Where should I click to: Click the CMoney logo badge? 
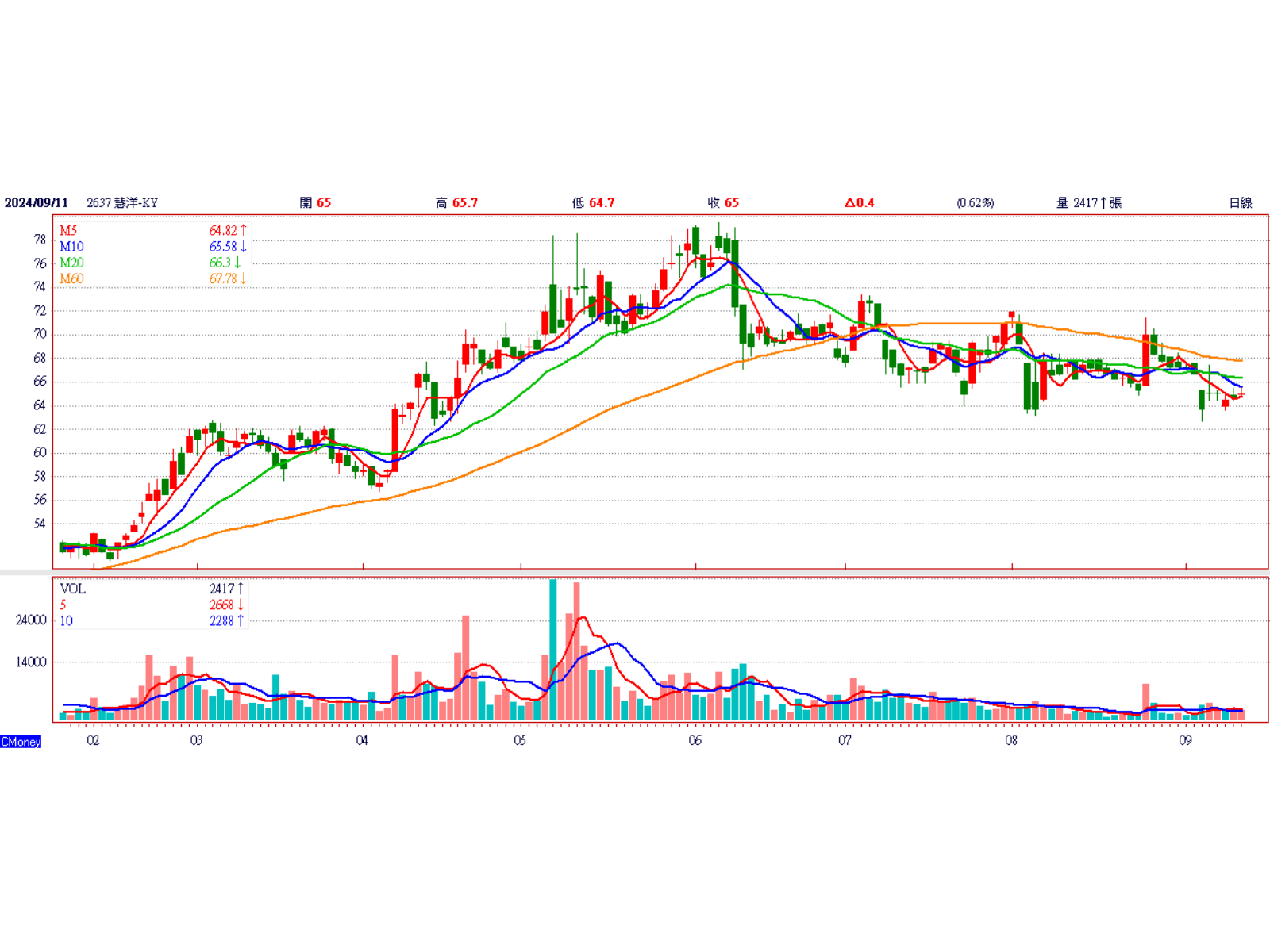tap(21, 742)
